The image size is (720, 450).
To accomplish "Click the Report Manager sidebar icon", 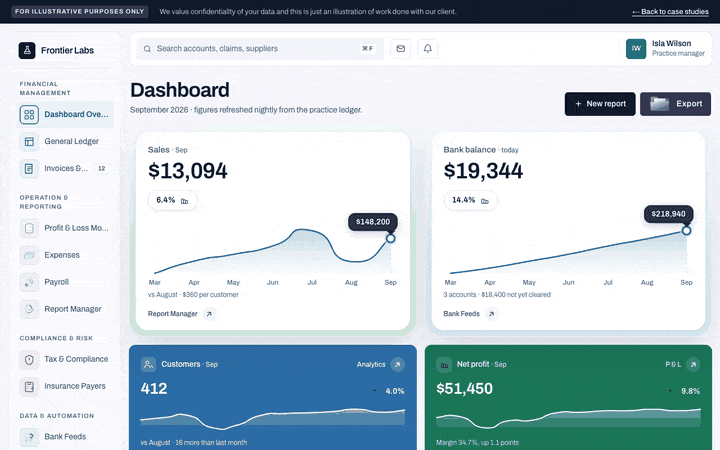I will [29, 309].
